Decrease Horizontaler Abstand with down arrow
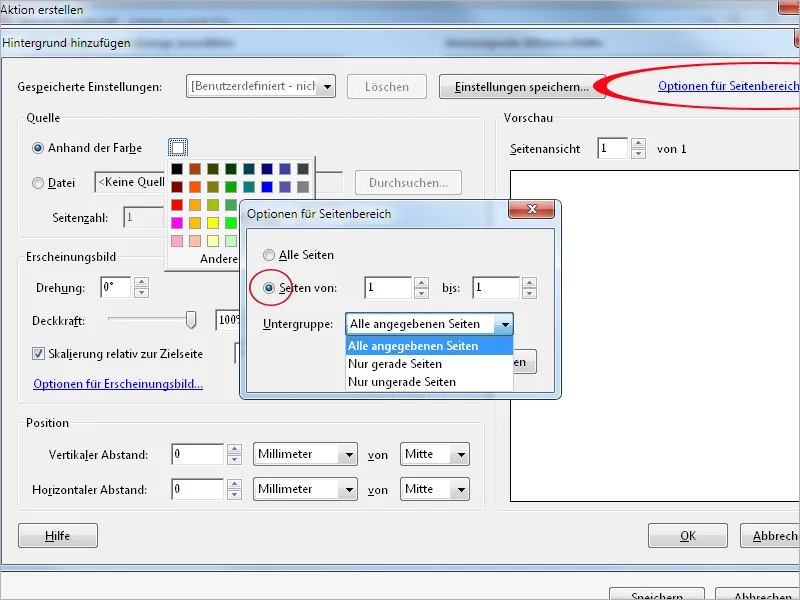 [x=234, y=494]
